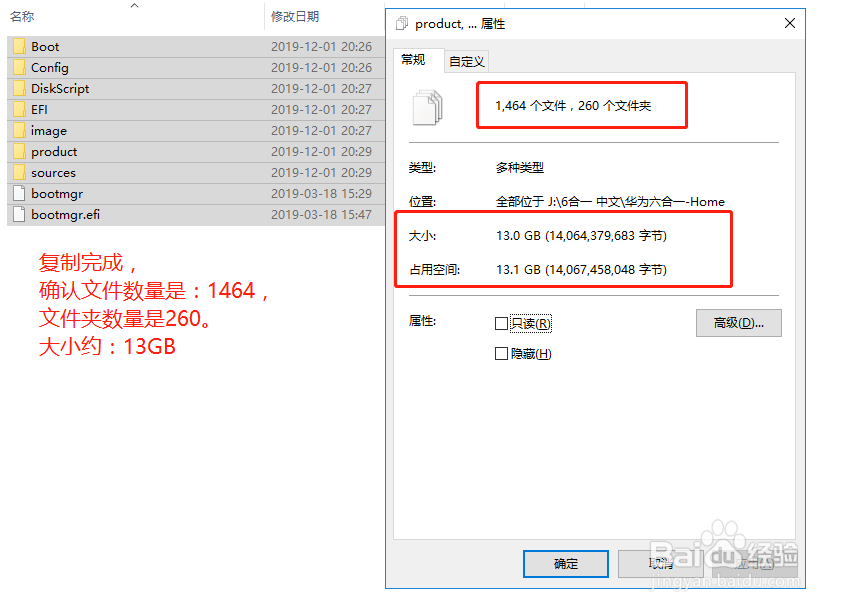Select the Boot folder icon
The image size is (847, 610).
pyautogui.click(x=19, y=46)
